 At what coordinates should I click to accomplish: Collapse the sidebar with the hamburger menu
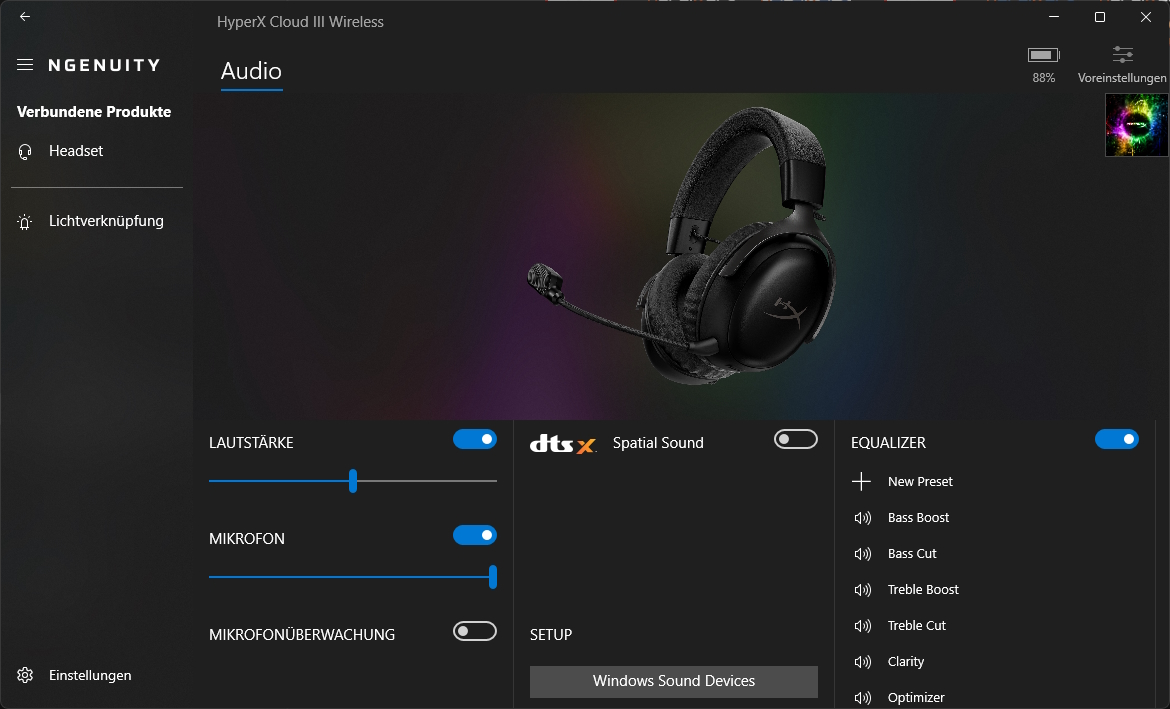click(24, 64)
